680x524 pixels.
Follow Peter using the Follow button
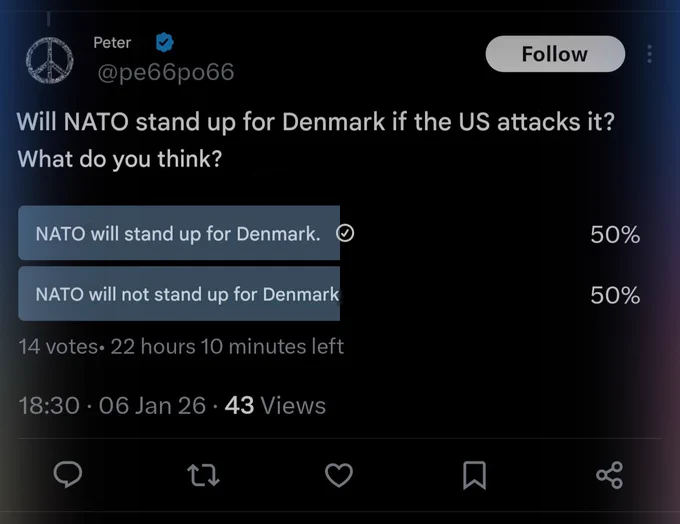(555, 54)
